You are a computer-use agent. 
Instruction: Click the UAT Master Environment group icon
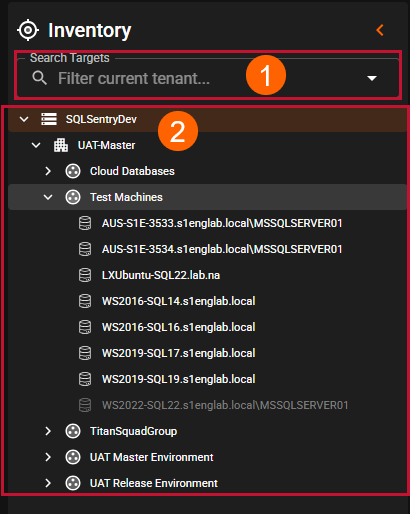[73, 457]
